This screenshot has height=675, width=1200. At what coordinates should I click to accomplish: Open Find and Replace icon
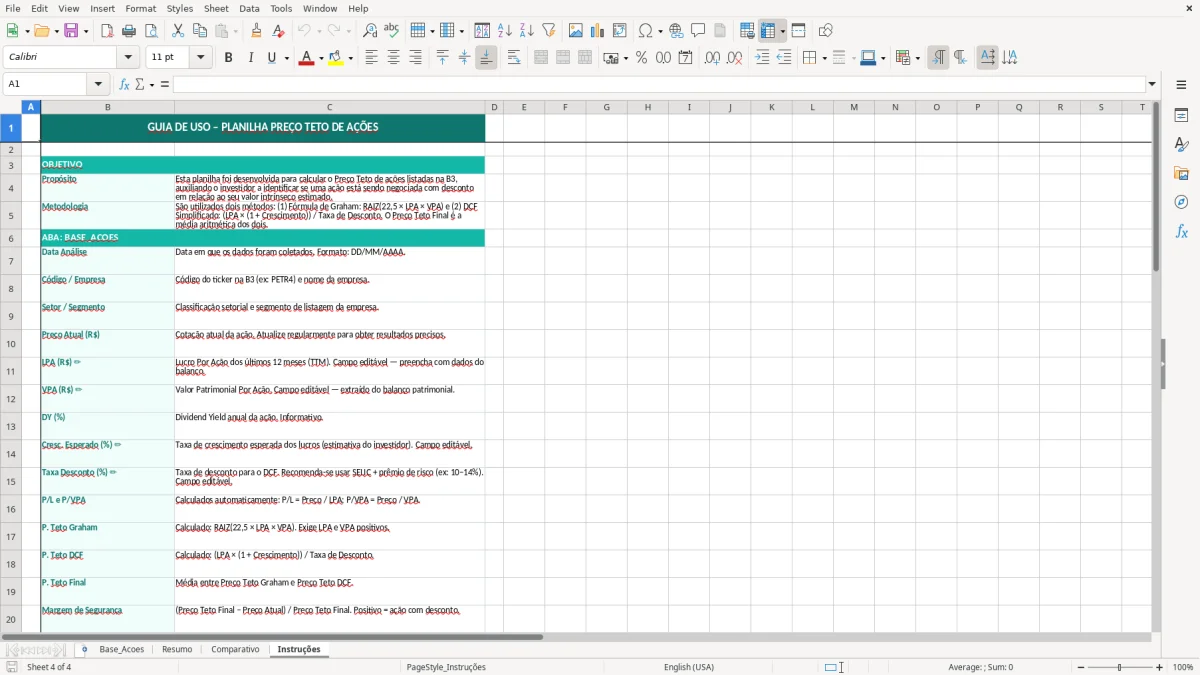coord(370,31)
